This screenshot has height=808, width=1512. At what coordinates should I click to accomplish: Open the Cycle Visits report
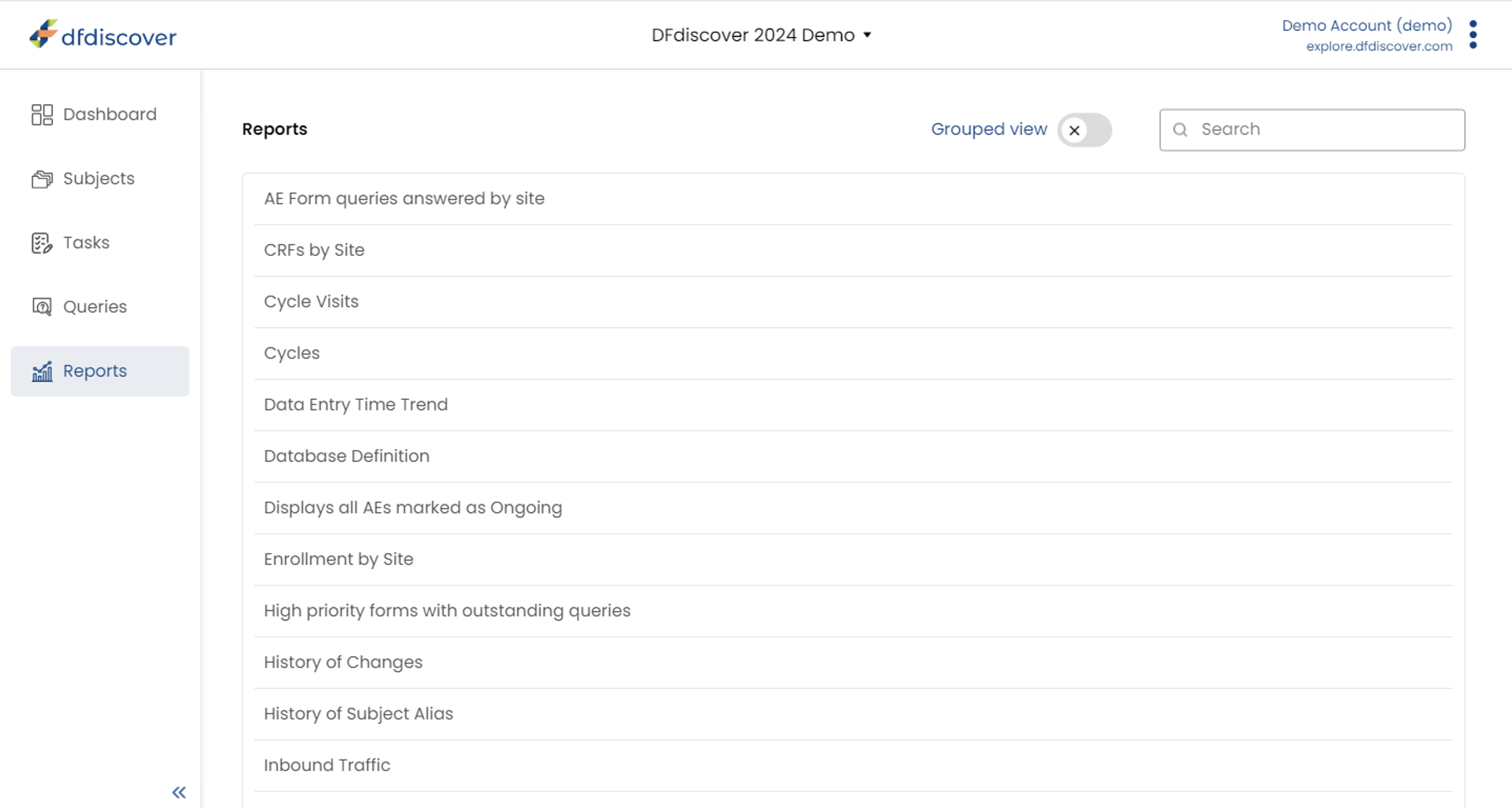click(853, 302)
